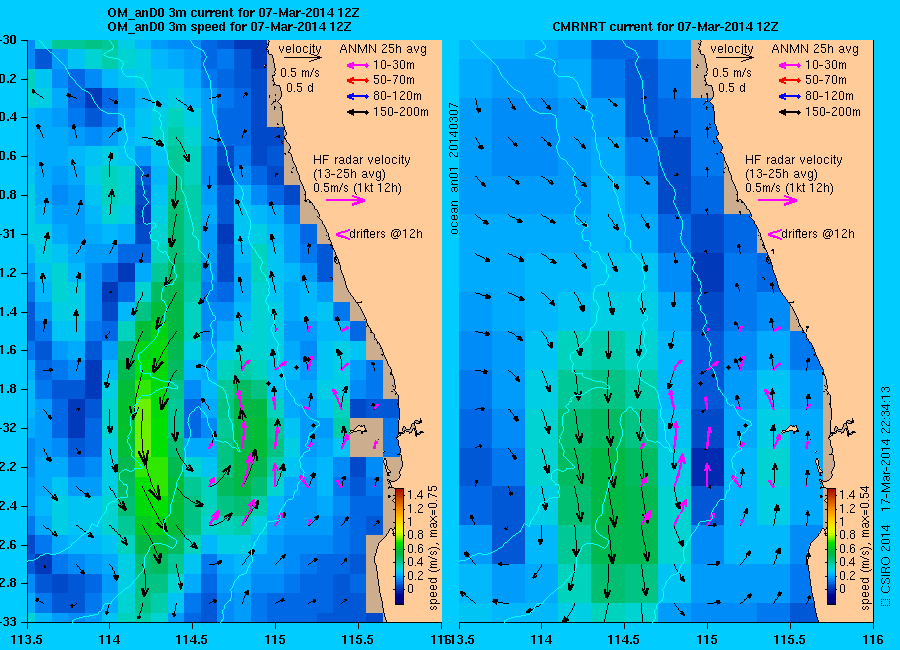Click the -32 latitude tick label
Screen dimensions: 900x650
point(7,428)
